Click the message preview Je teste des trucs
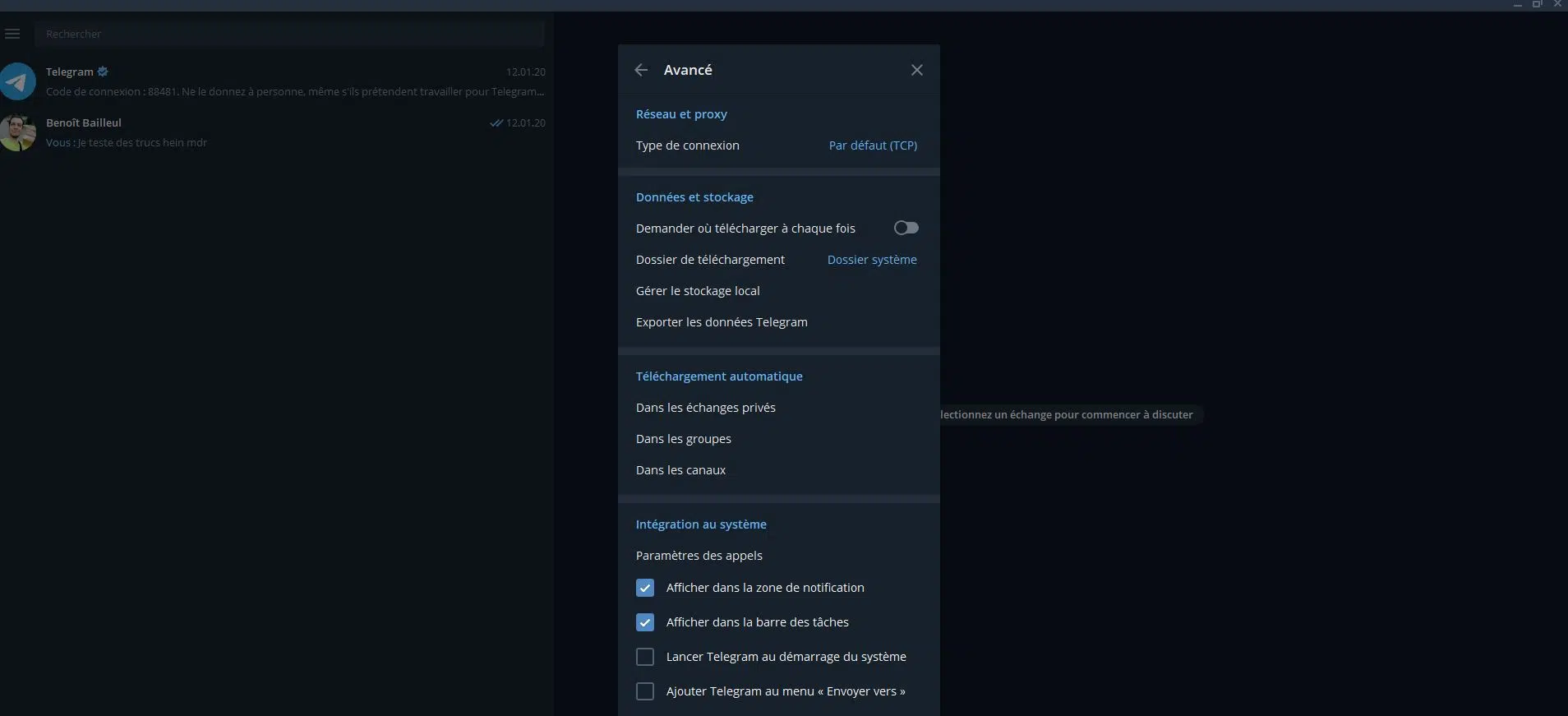This screenshot has height=716, width=1568. 141,142
